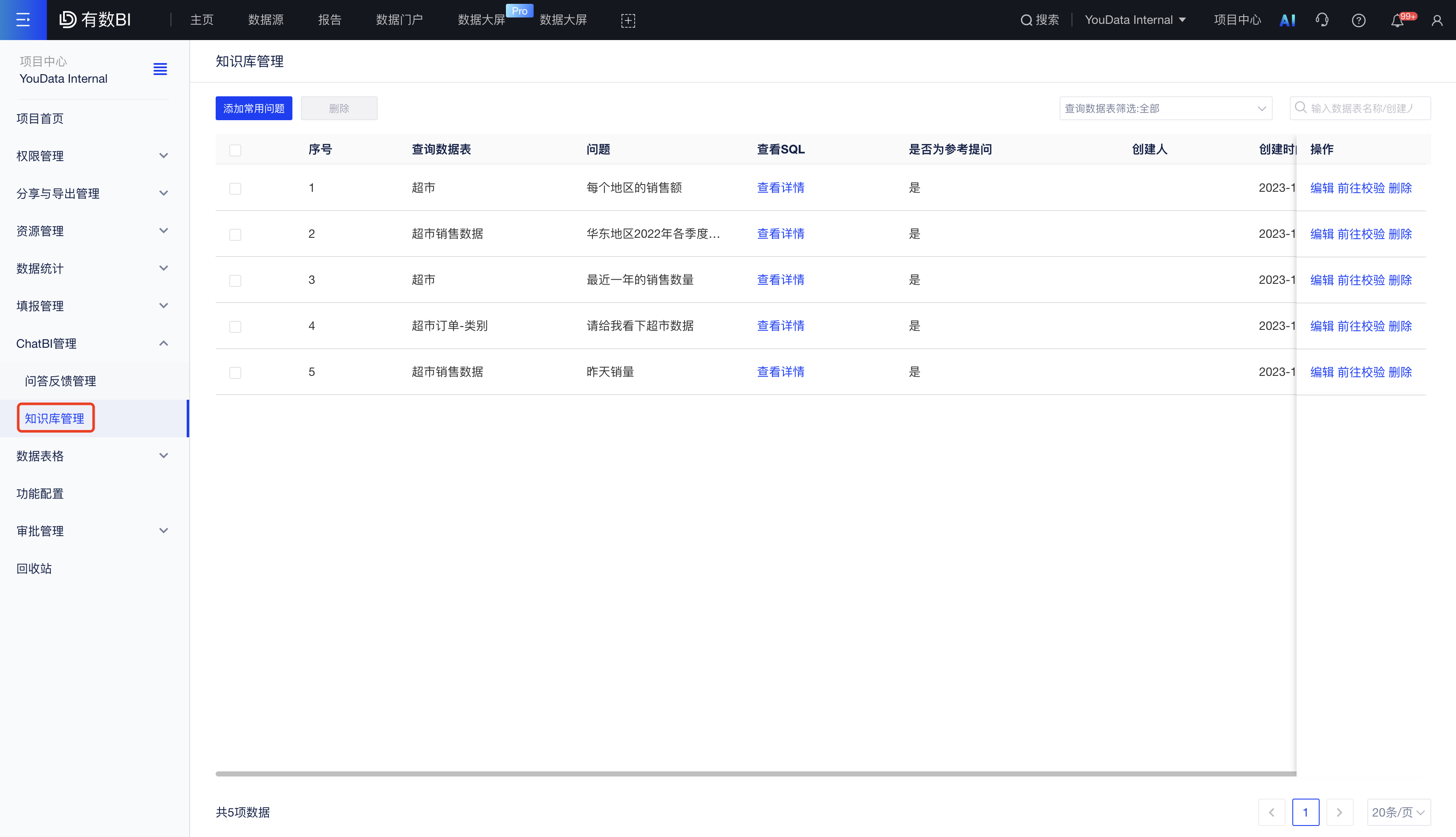Open the 数据源 top navigation item
Viewport: 1456px width, 837px height.
pyautogui.click(x=266, y=20)
